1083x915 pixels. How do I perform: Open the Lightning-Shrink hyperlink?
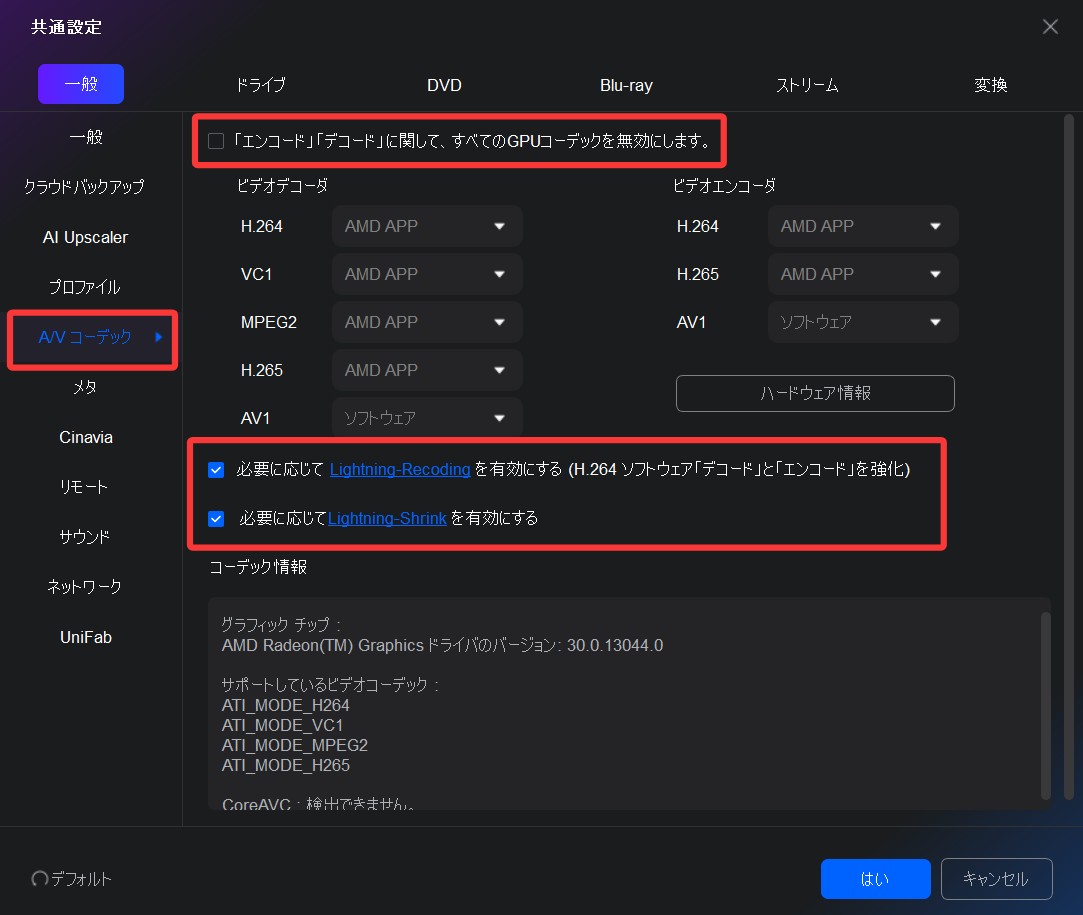(387, 518)
